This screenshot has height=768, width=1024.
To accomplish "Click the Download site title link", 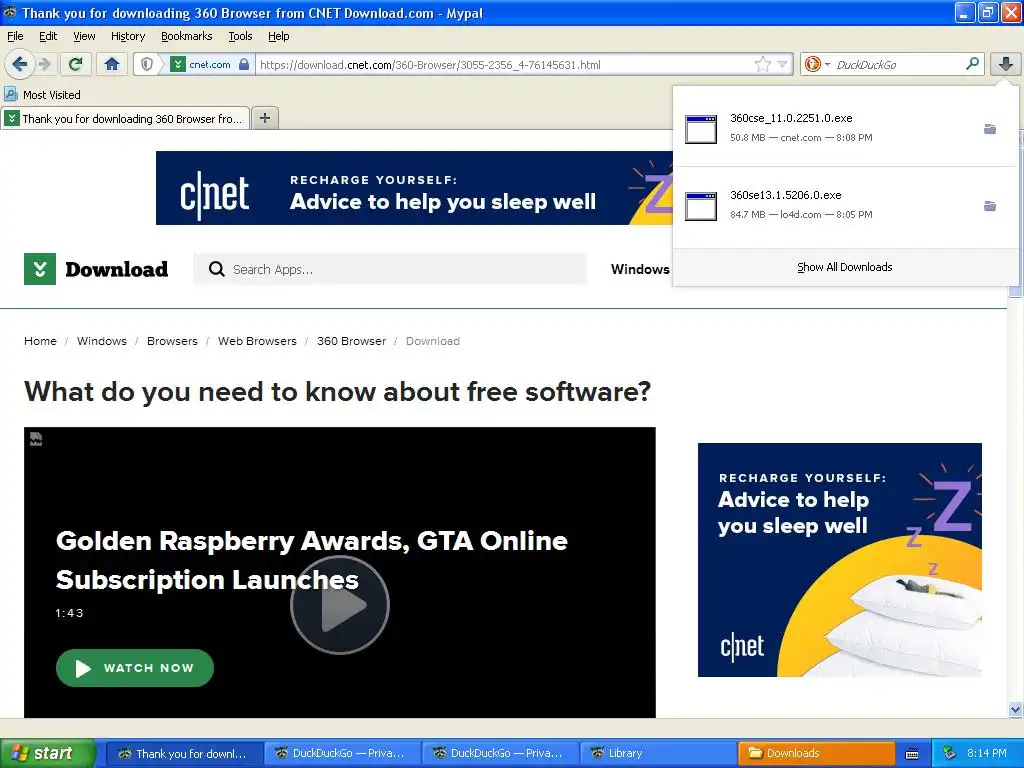I will (116, 269).
